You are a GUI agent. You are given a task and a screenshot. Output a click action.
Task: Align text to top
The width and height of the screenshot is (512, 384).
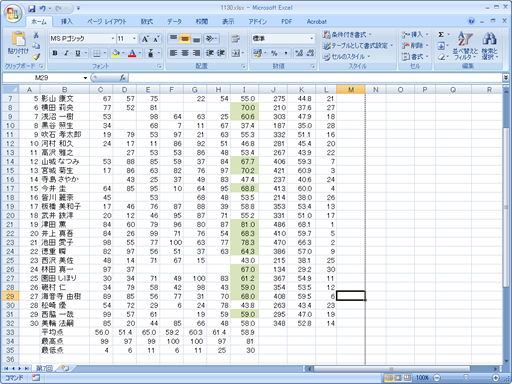173,39
